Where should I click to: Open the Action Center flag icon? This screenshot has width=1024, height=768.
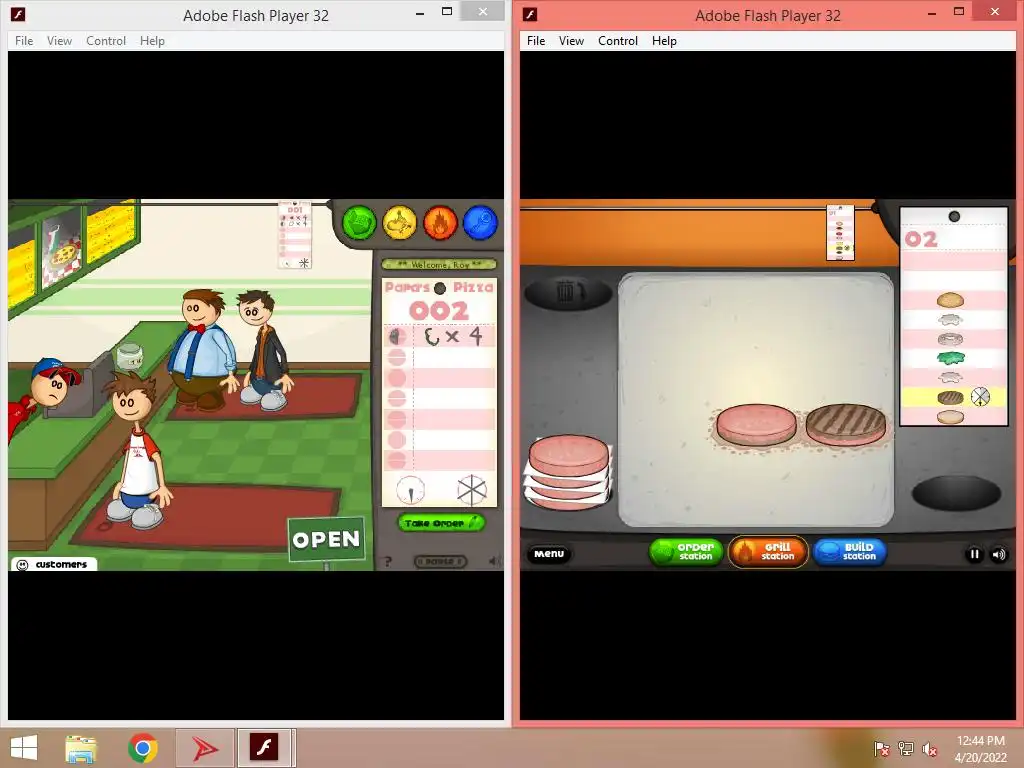(x=882, y=749)
